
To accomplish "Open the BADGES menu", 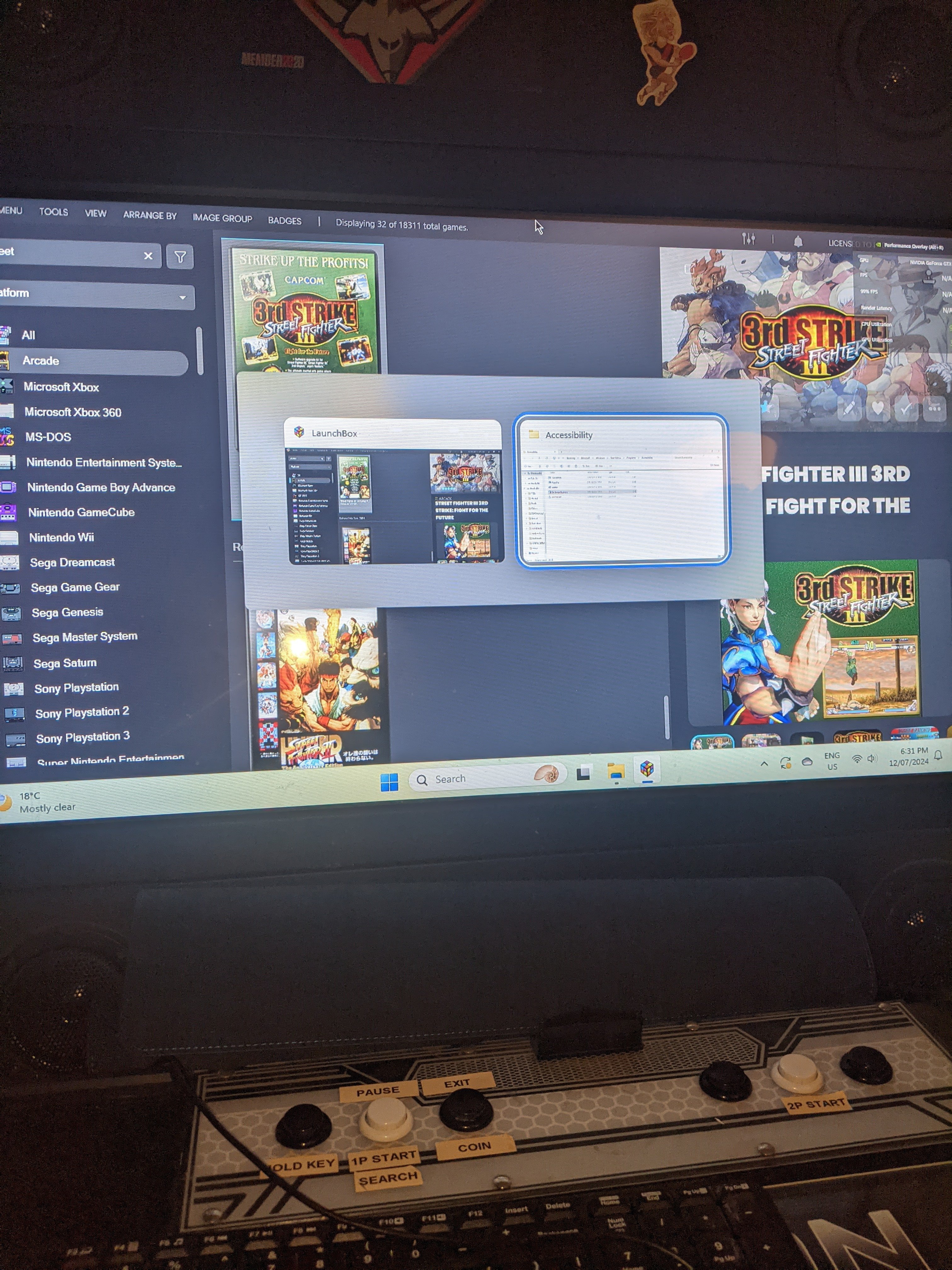I will [285, 220].
